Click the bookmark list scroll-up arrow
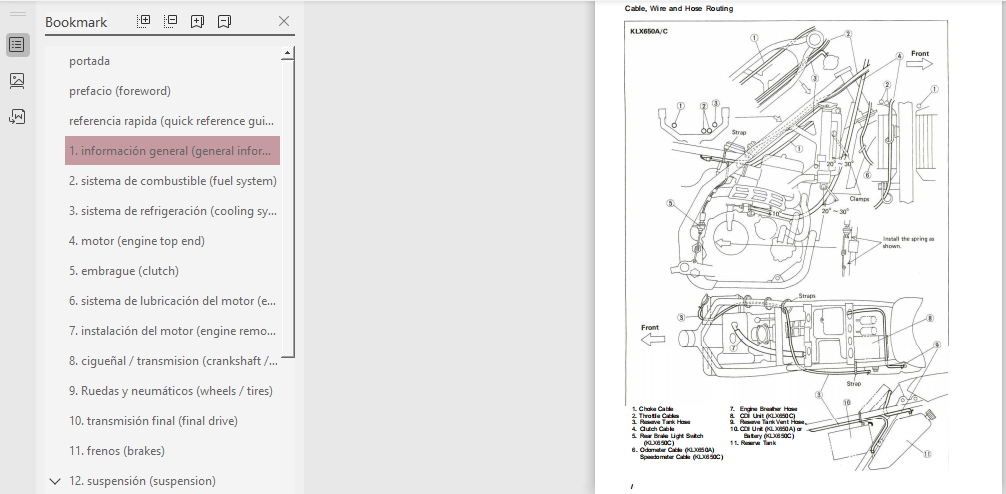 [287, 53]
